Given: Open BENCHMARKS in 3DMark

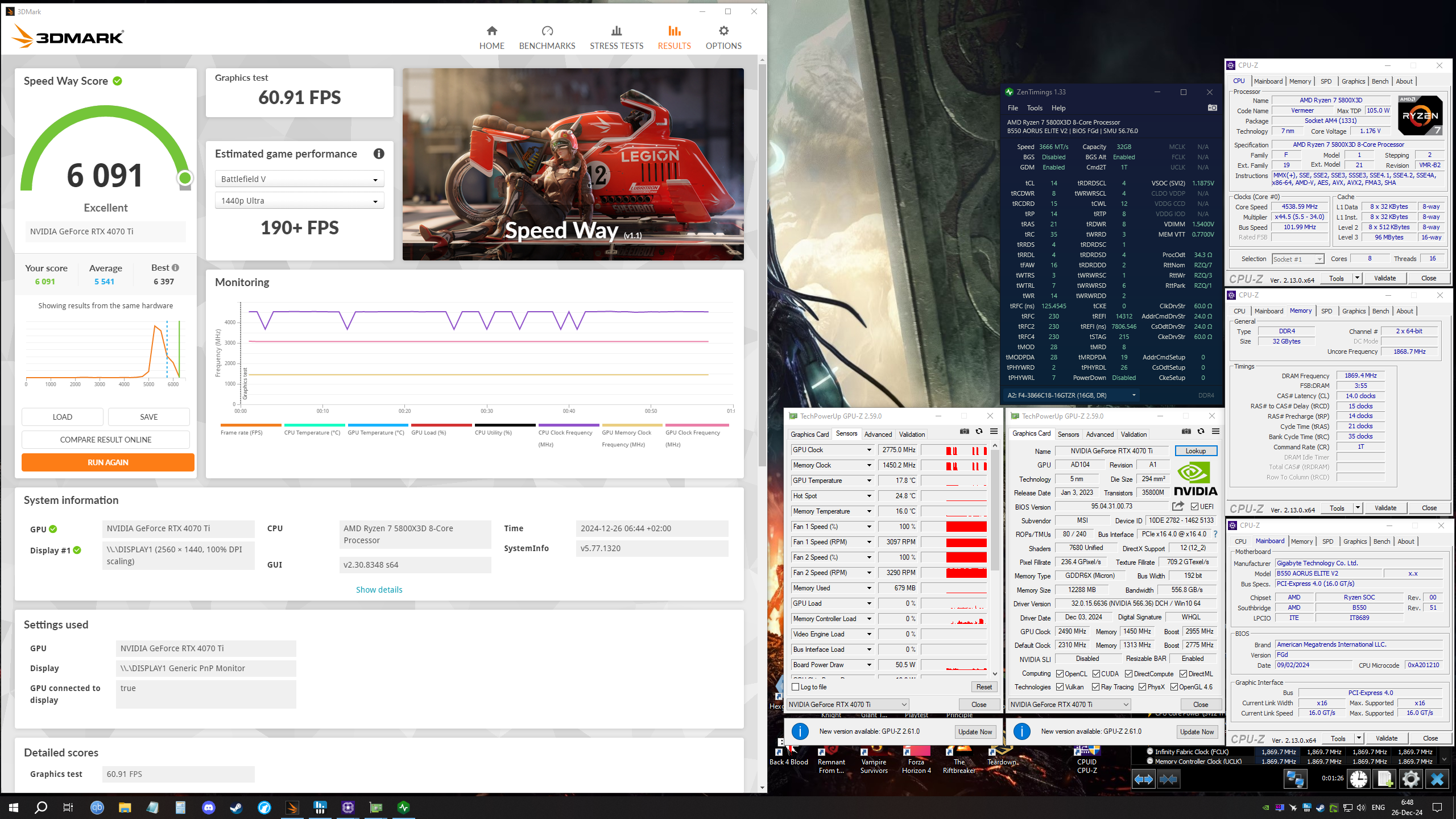Looking at the screenshot, I should pos(547,38).
